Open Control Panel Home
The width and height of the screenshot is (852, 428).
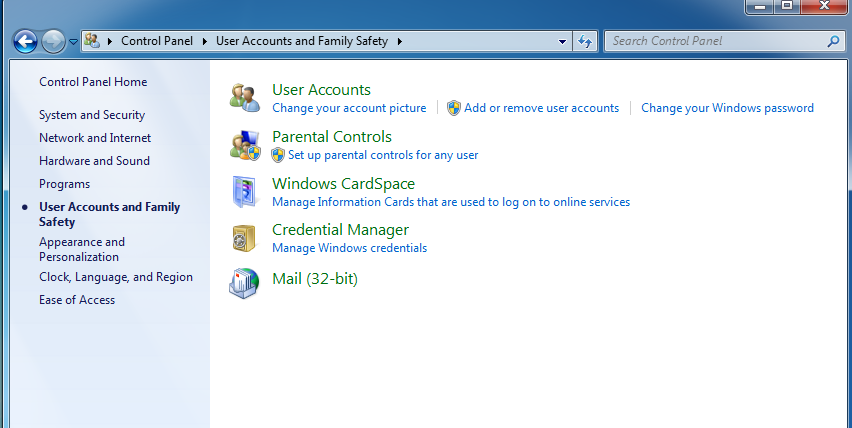tap(93, 82)
